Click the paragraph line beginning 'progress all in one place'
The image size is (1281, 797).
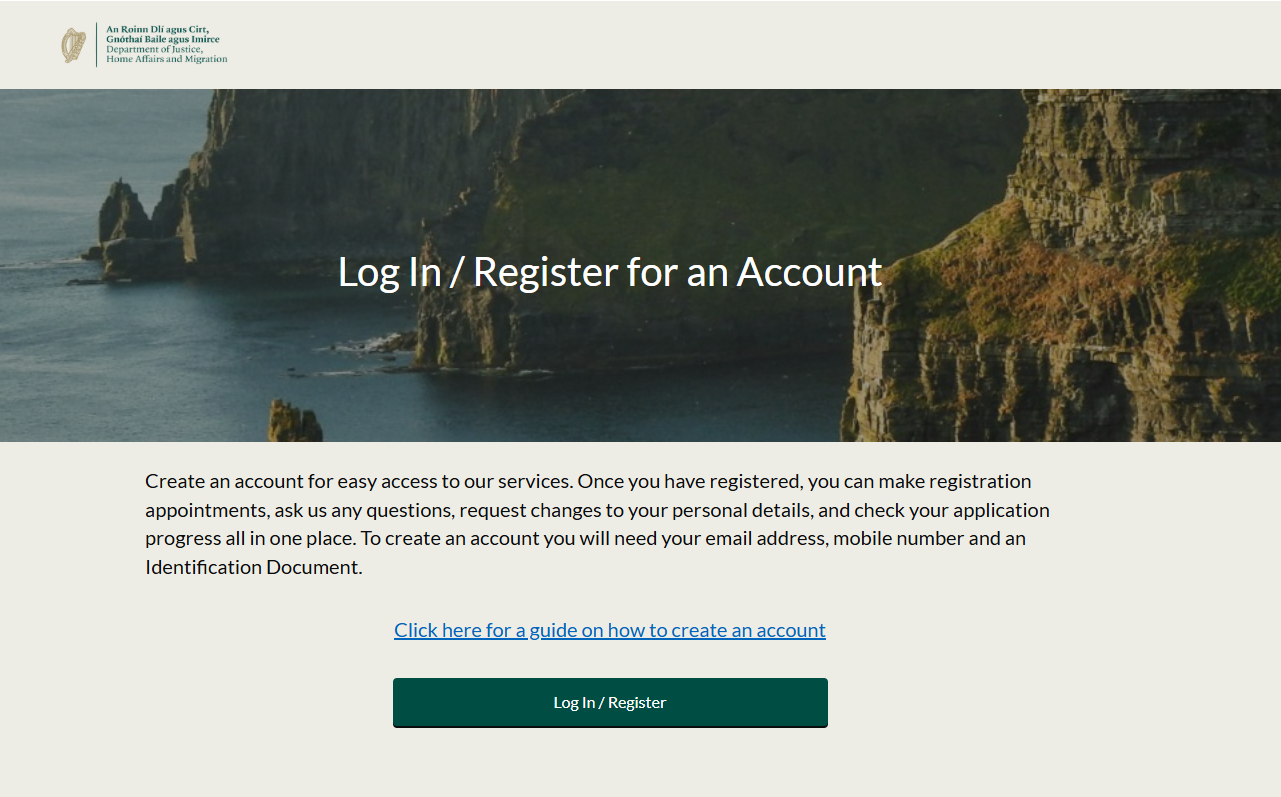tap(585, 538)
